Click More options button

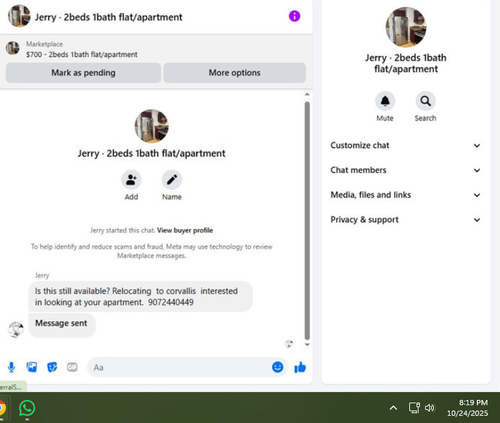(x=234, y=73)
